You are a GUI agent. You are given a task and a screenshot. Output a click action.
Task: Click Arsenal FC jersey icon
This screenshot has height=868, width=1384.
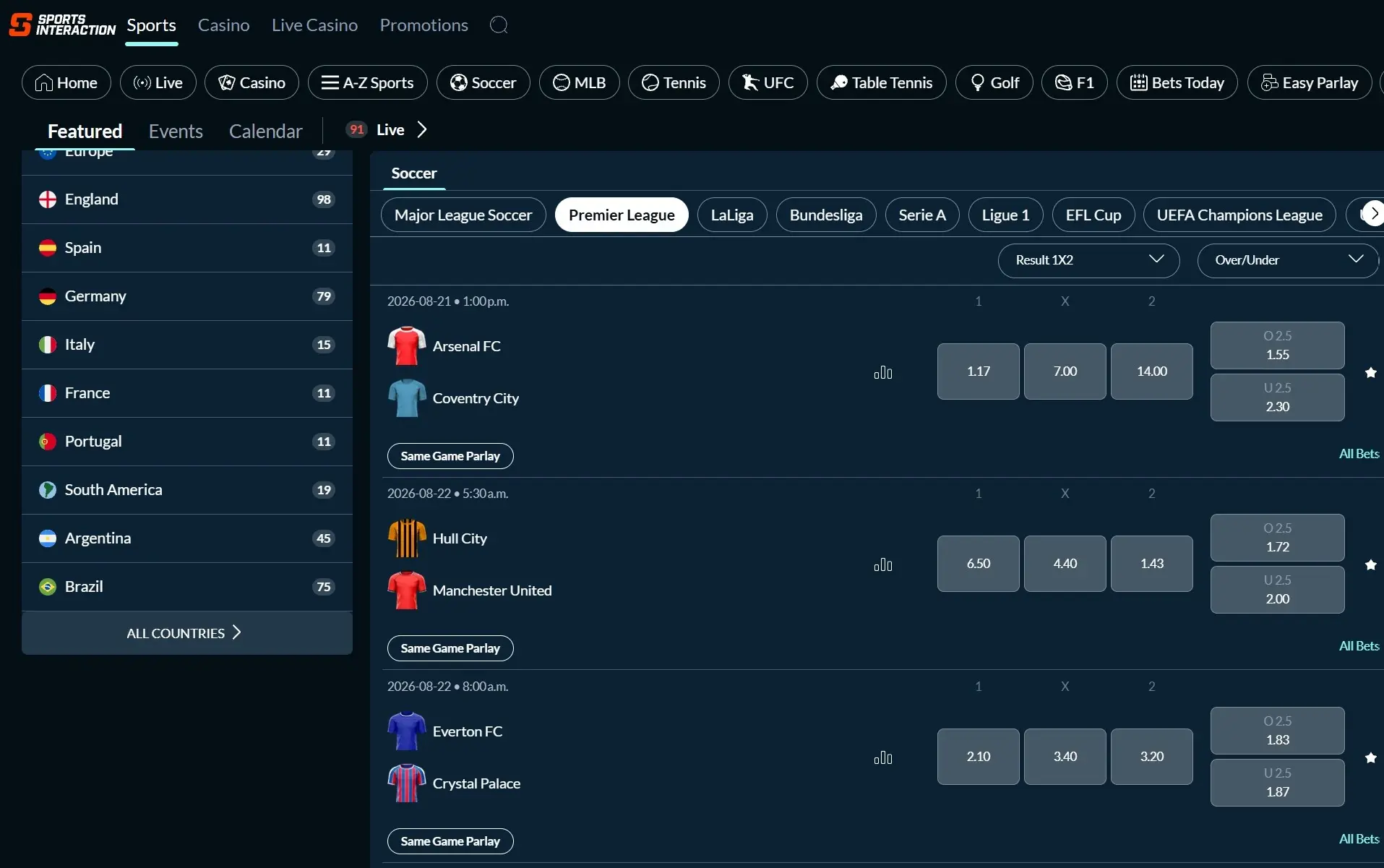[407, 346]
